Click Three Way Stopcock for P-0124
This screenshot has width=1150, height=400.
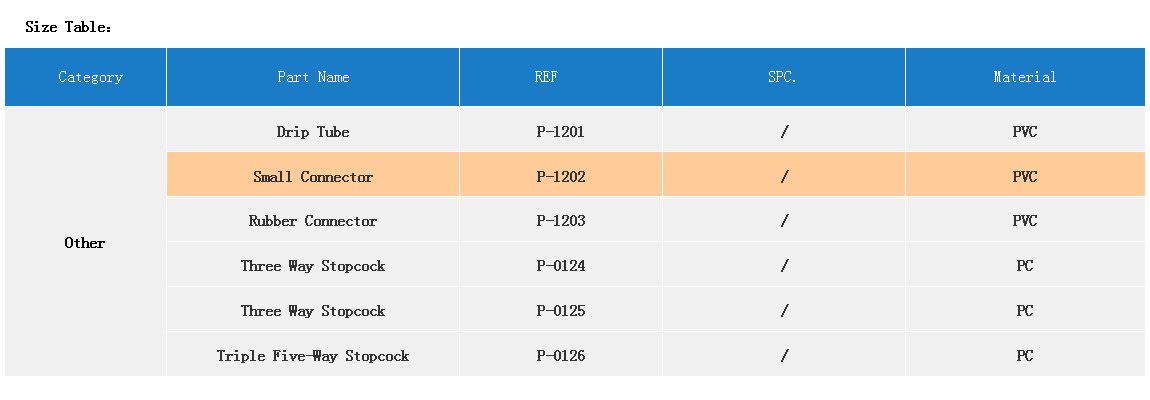313,266
